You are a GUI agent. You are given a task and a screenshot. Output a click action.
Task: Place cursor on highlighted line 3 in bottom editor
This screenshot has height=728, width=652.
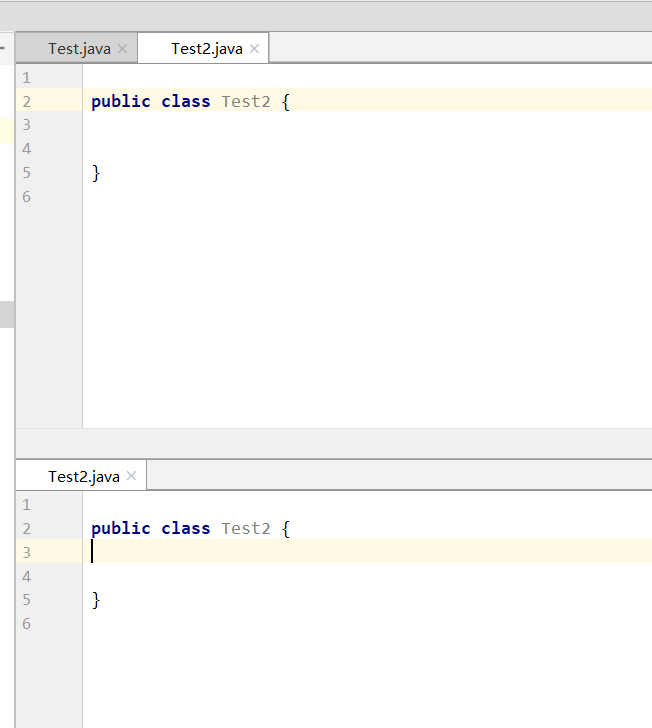click(x=367, y=551)
